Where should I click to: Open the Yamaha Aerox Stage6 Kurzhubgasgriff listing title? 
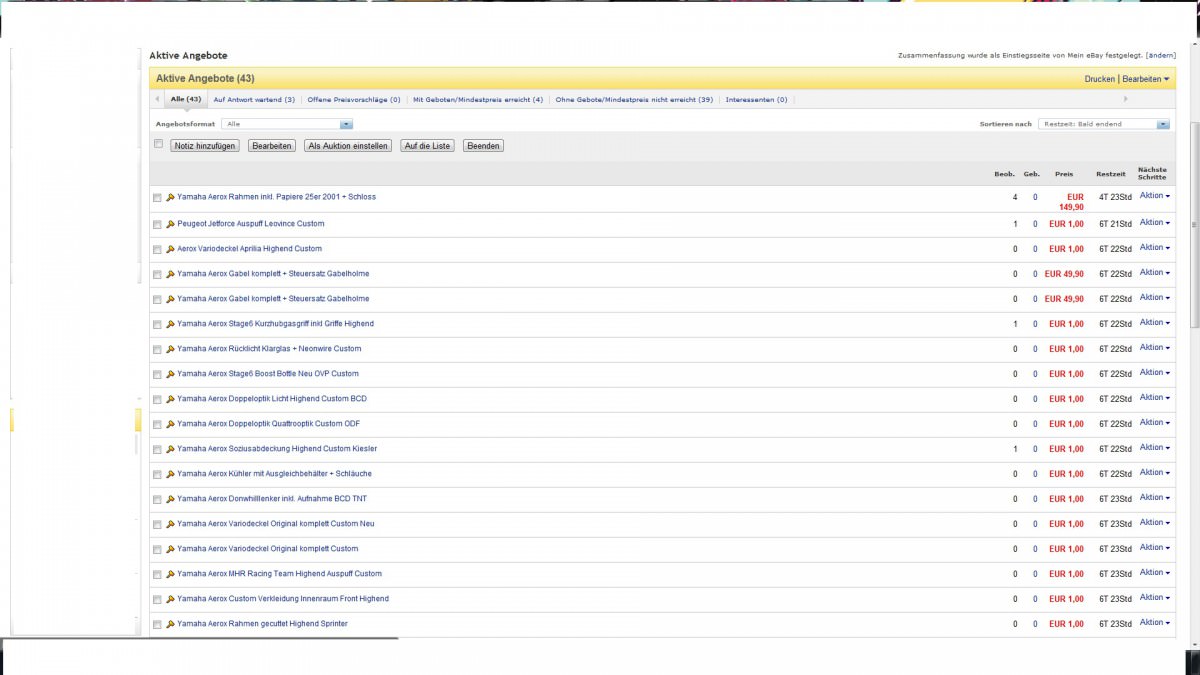tap(275, 324)
